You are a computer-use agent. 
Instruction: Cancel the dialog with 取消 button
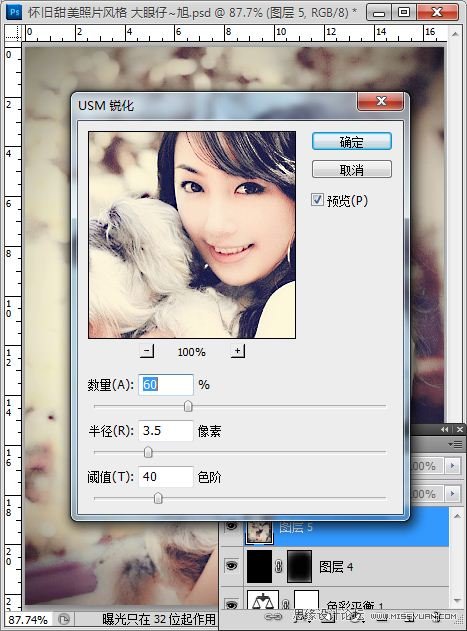click(351, 169)
